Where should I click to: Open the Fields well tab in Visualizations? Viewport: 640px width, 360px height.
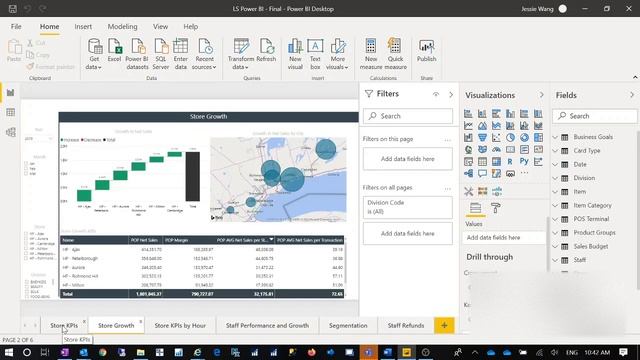point(475,208)
